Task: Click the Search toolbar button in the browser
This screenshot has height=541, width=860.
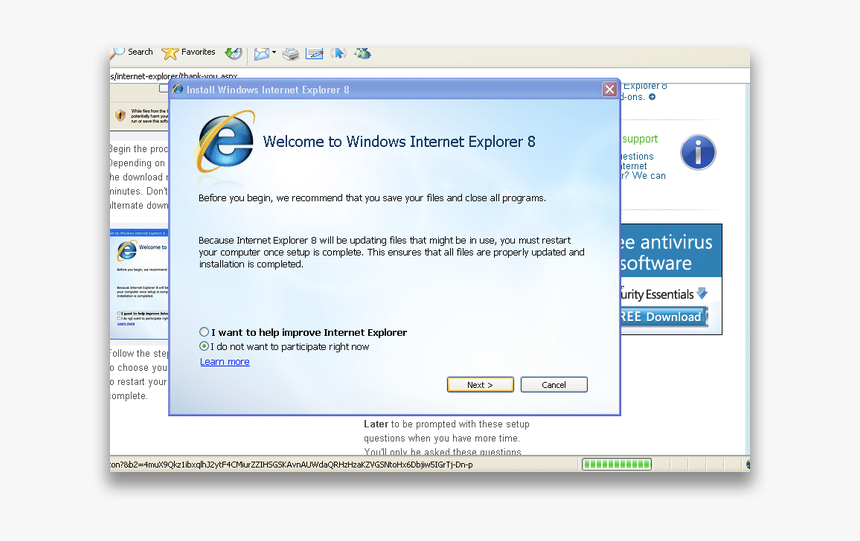Action: [x=132, y=52]
